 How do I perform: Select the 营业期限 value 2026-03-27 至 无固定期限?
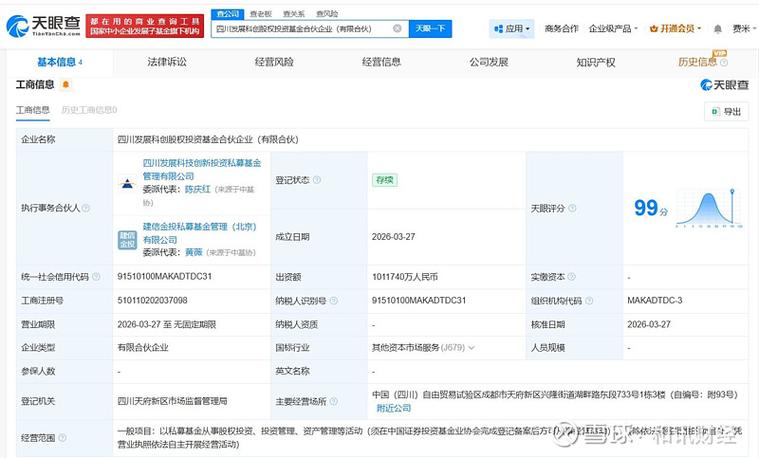[167, 324]
